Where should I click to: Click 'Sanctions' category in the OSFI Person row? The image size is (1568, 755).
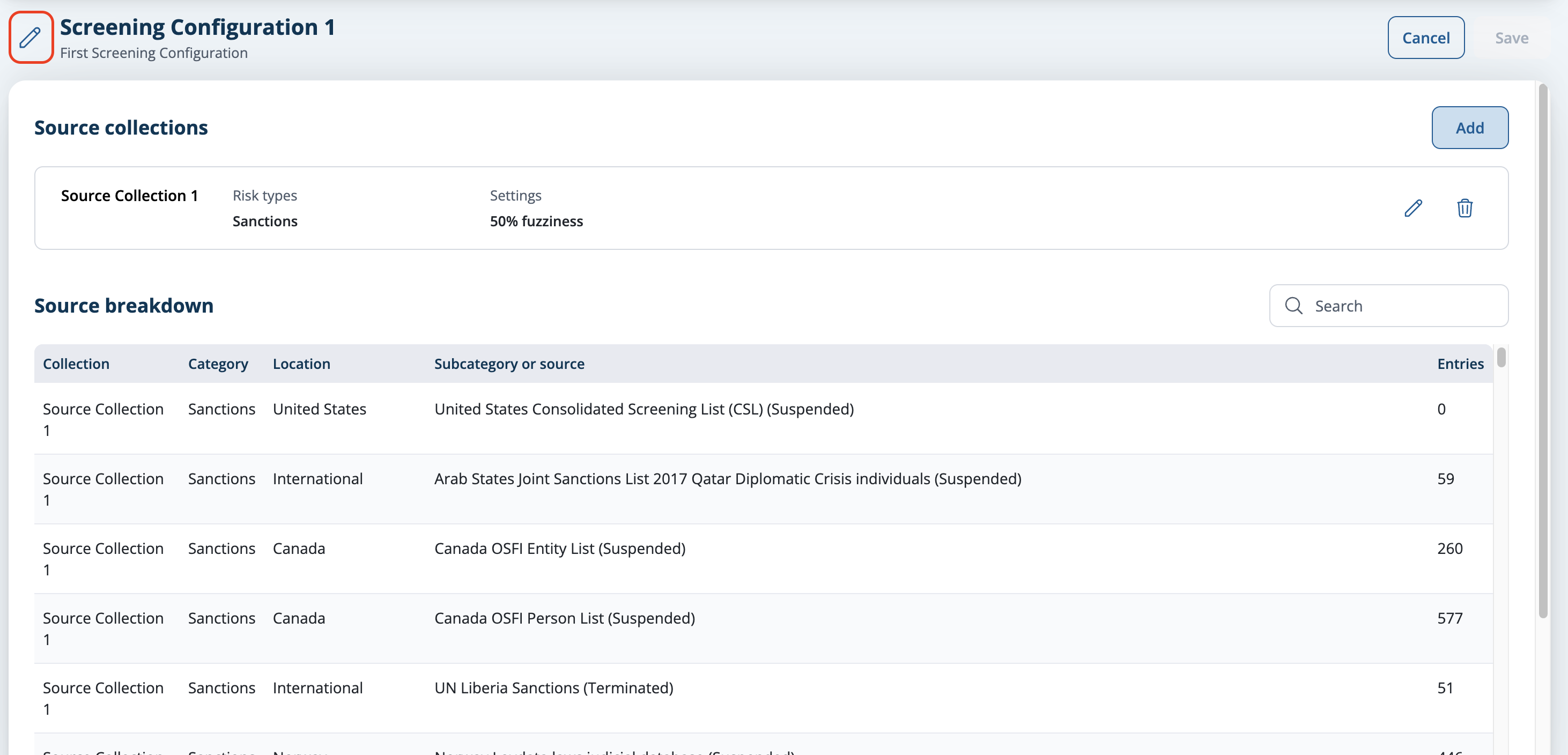pyautogui.click(x=221, y=618)
